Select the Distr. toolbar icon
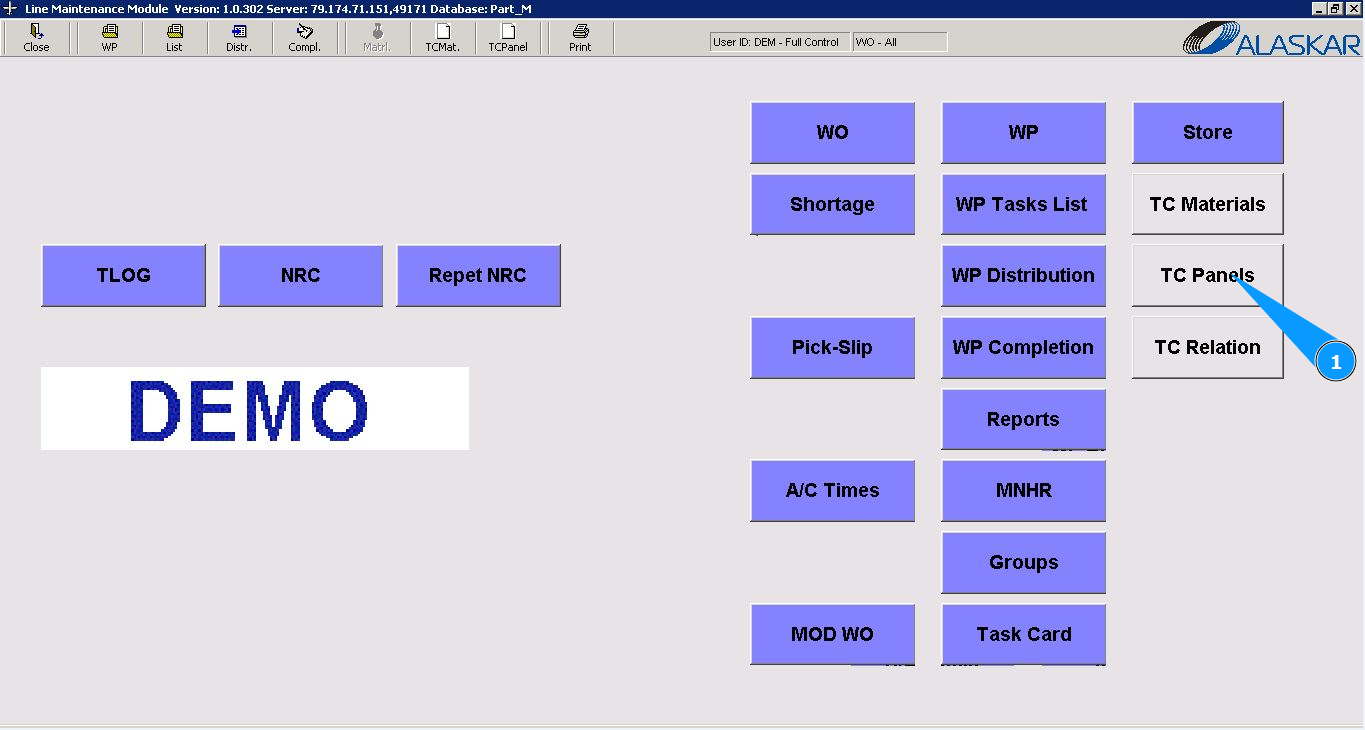Screen dimensions: 1365x730 [239, 38]
